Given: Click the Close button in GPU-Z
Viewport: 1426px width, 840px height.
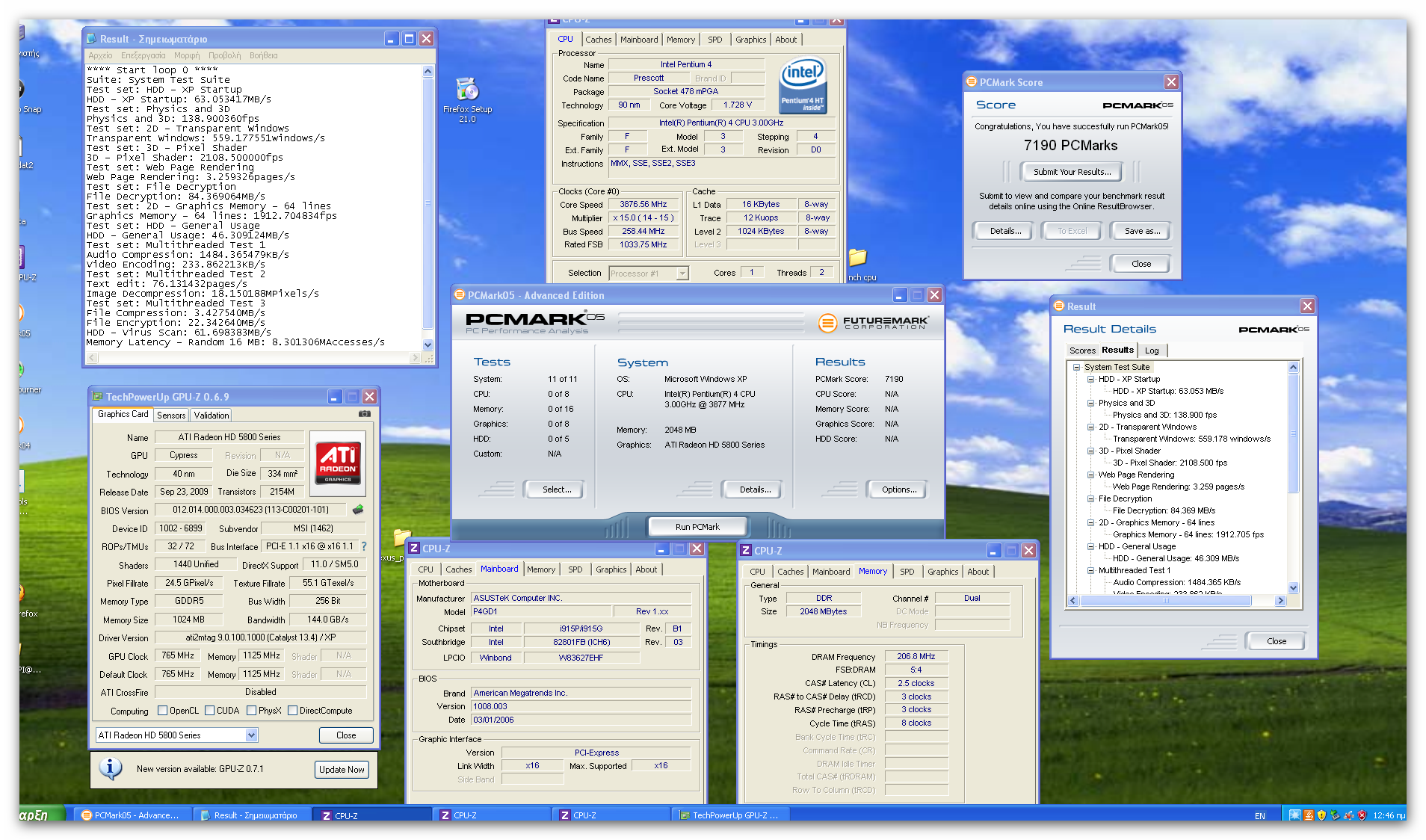Looking at the screenshot, I should (345, 735).
